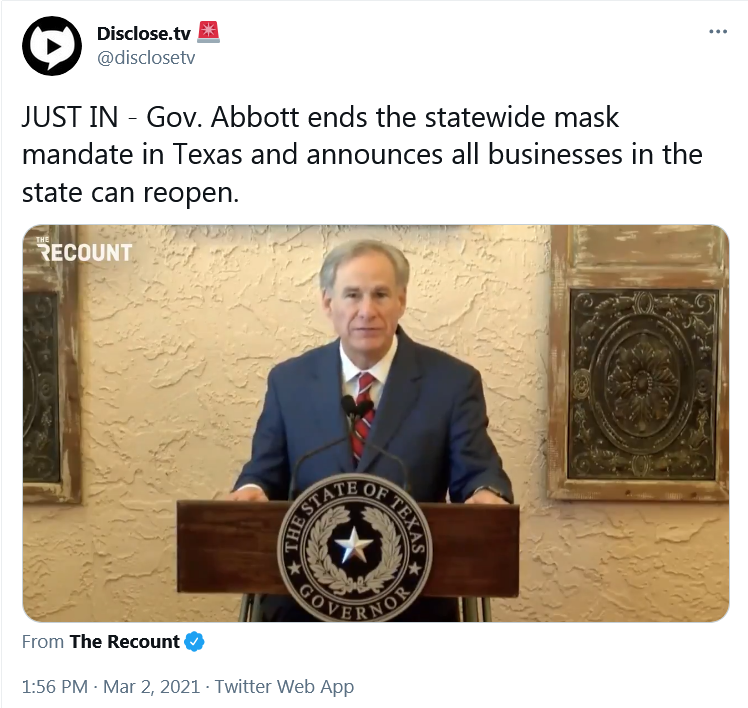Open the @disclosetv handle link
The width and height of the screenshot is (748, 708).
coord(146,58)
